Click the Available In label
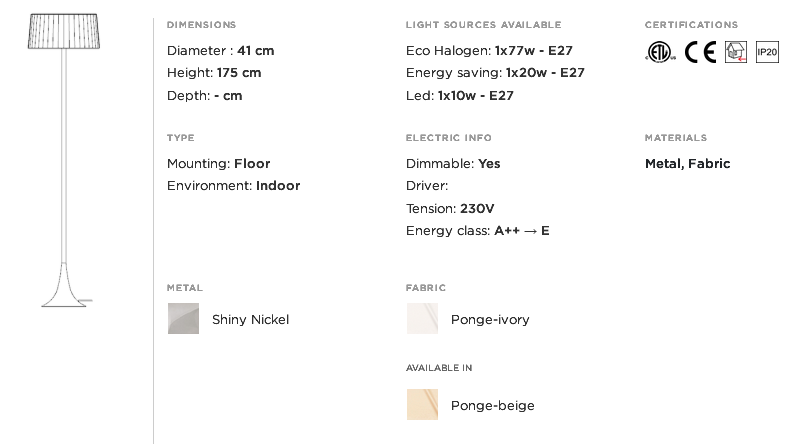 click(439, 368)
